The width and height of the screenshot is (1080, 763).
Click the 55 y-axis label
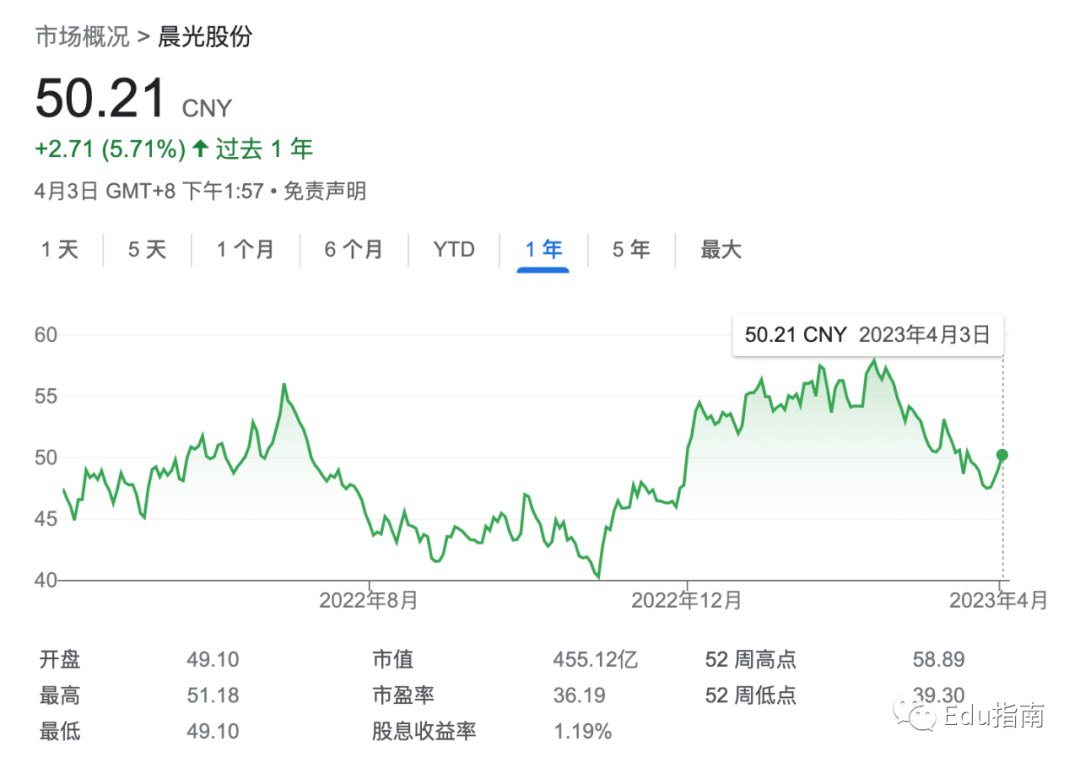[45, 397]
